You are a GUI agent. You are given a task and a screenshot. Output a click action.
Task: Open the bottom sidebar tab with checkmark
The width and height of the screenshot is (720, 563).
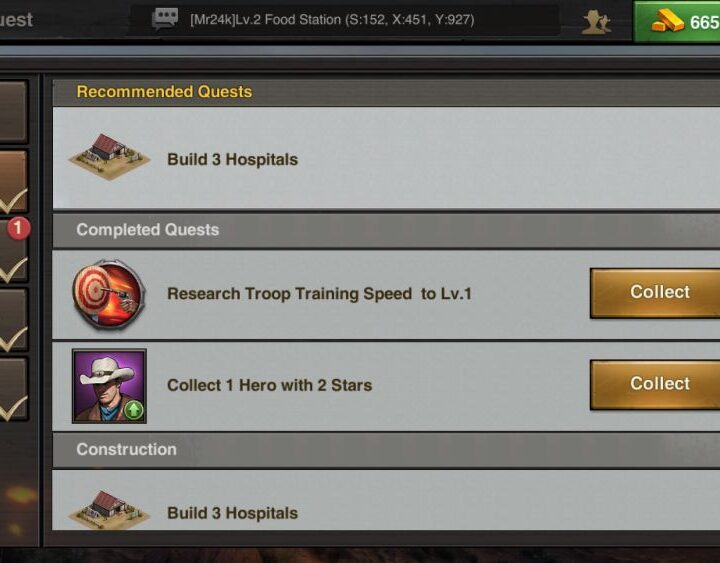coord(13,388)
